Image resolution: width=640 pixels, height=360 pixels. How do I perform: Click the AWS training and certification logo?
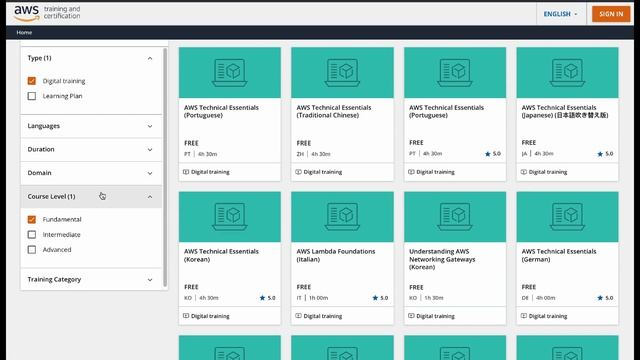[47, 13]
